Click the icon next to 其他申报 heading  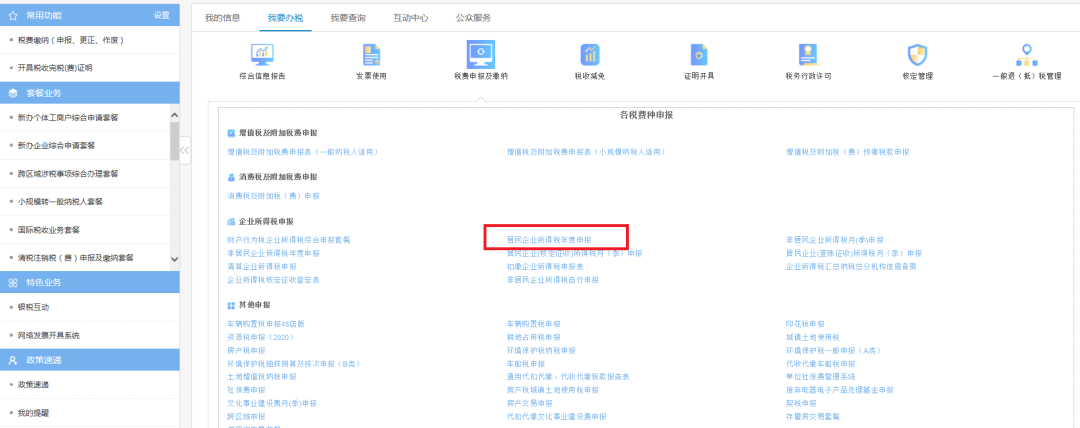(231, 305)
